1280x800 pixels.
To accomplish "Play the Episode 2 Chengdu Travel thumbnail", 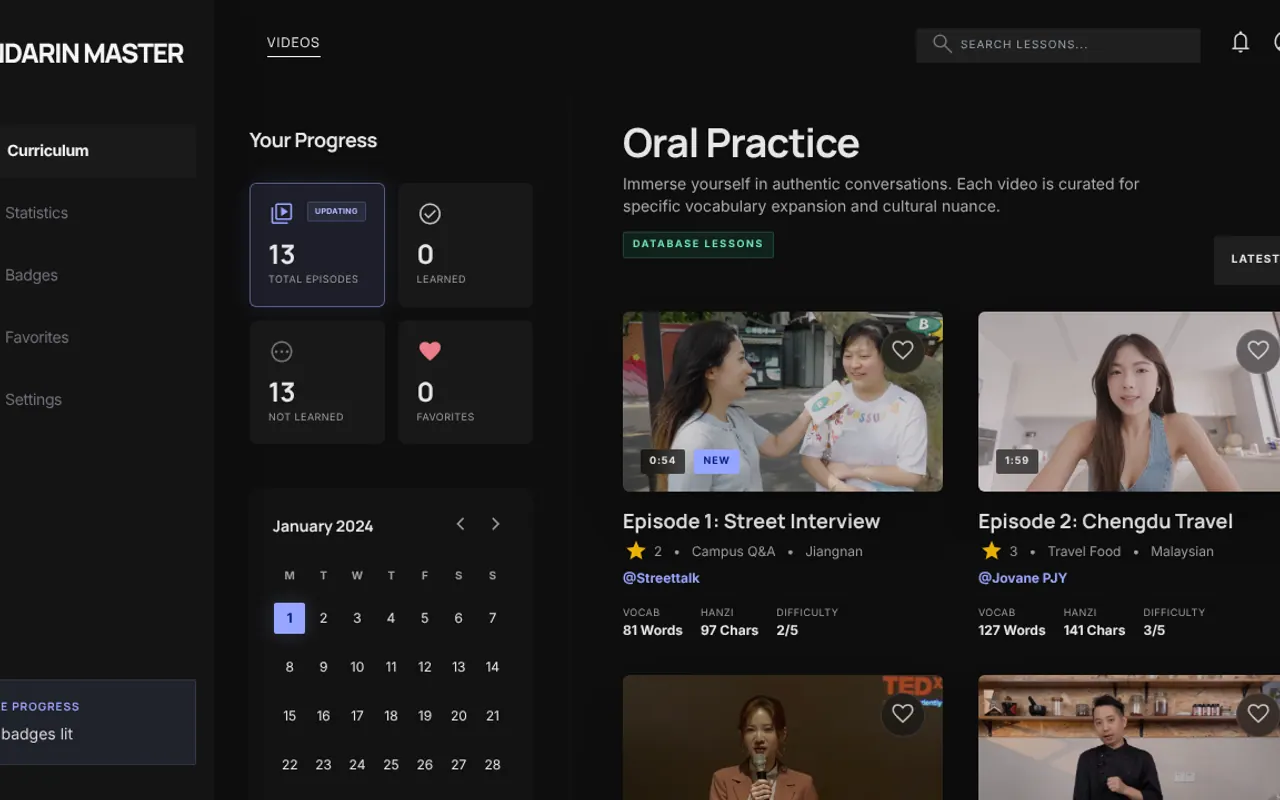I will 1129,402.
